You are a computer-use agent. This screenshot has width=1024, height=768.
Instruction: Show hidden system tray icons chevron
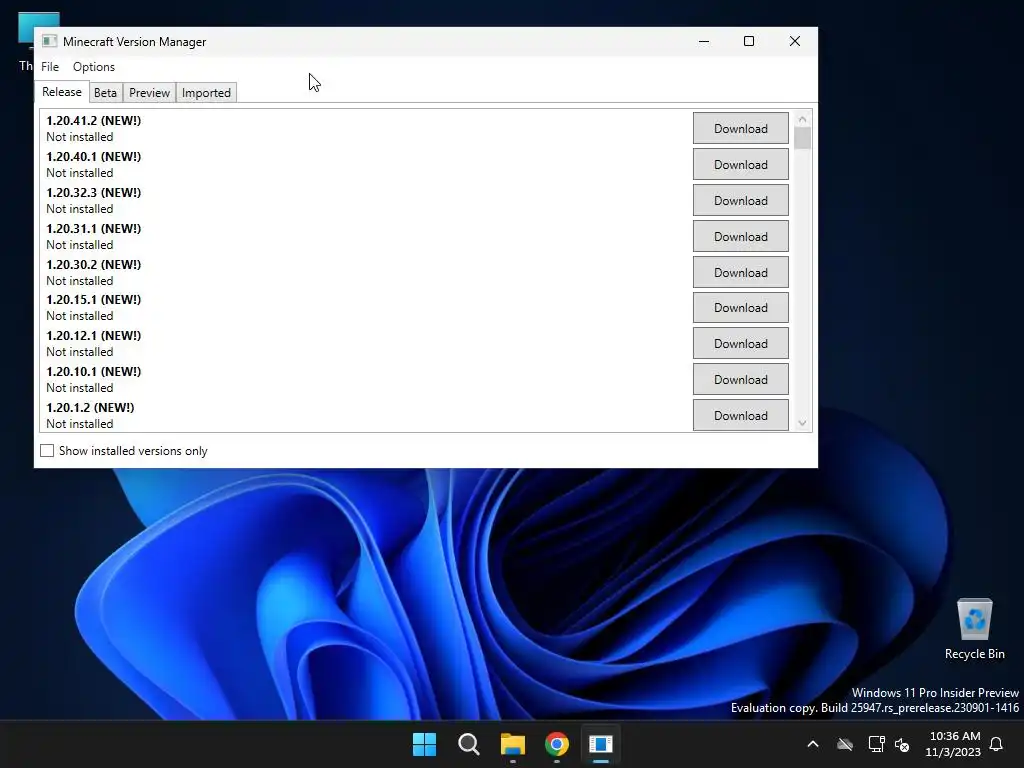coord(813,744)
